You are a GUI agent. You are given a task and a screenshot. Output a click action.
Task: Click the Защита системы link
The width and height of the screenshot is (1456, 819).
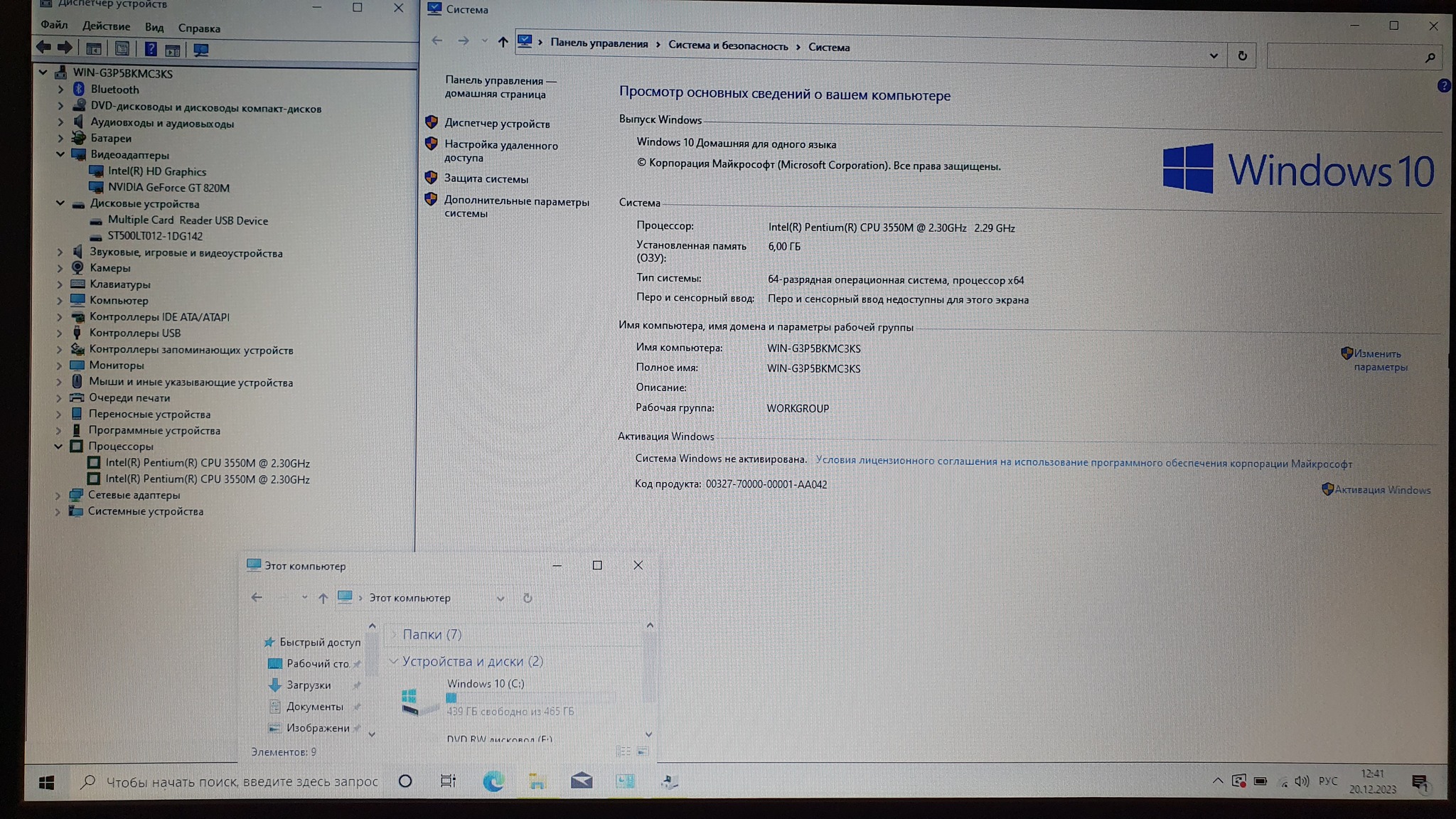[486, 178]
